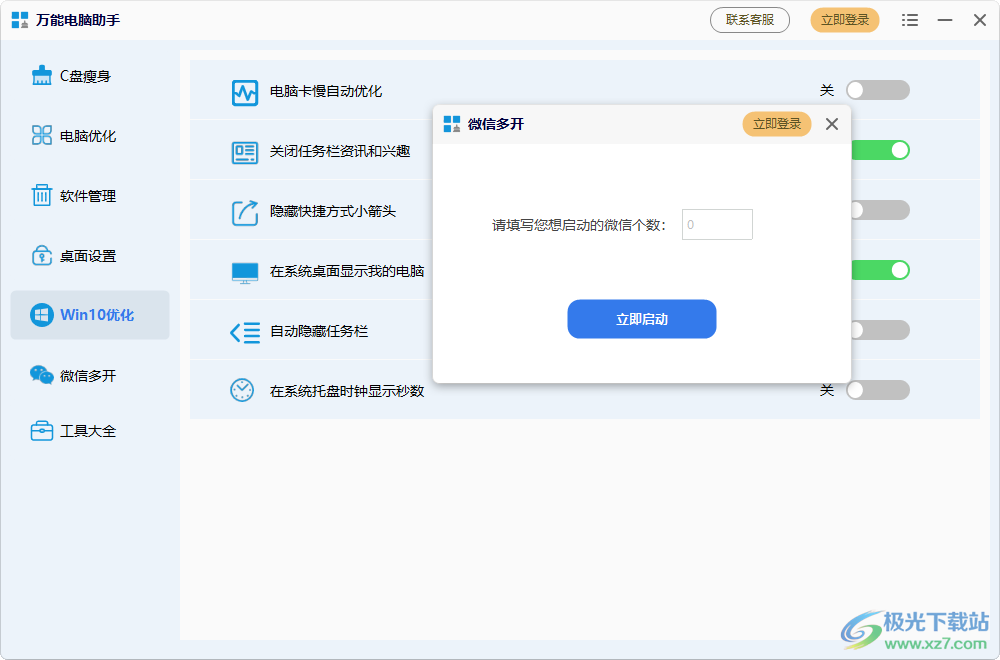Viewport: 1000px width, 660px height.
Task: Open 联系客服 support
Action: tap(749, 19)
